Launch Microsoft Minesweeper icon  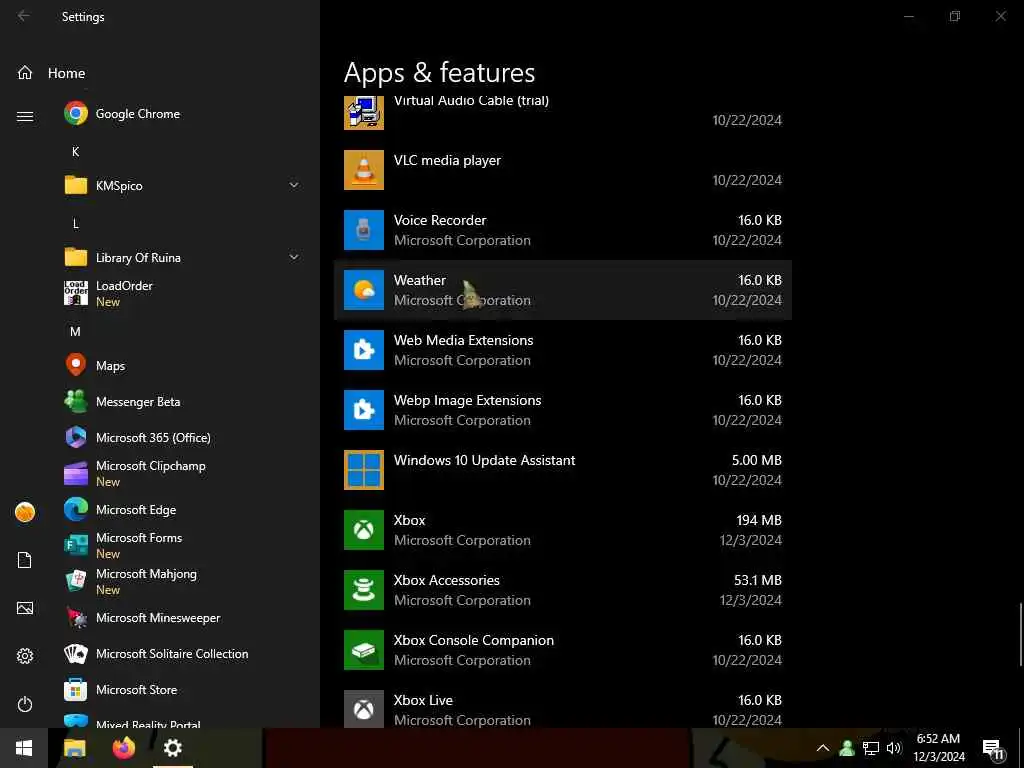coord(76,617)
